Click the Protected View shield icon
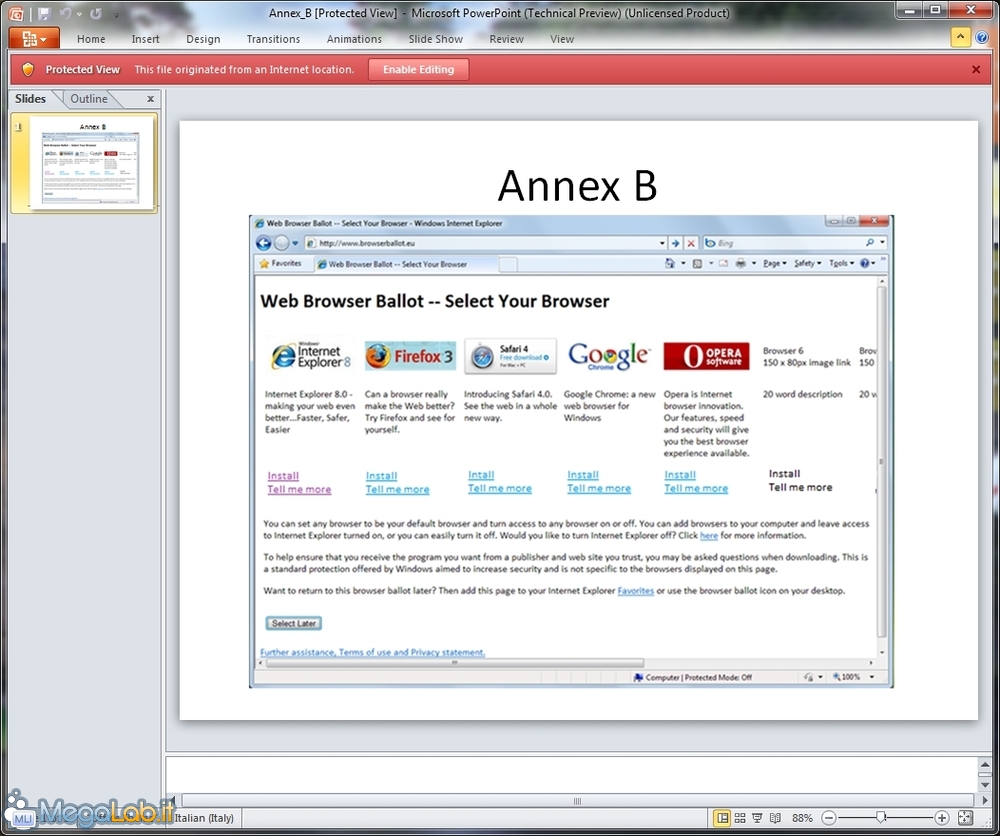Image resolution: width=1000 pixels, height=836 pixels. pos(28,70)
